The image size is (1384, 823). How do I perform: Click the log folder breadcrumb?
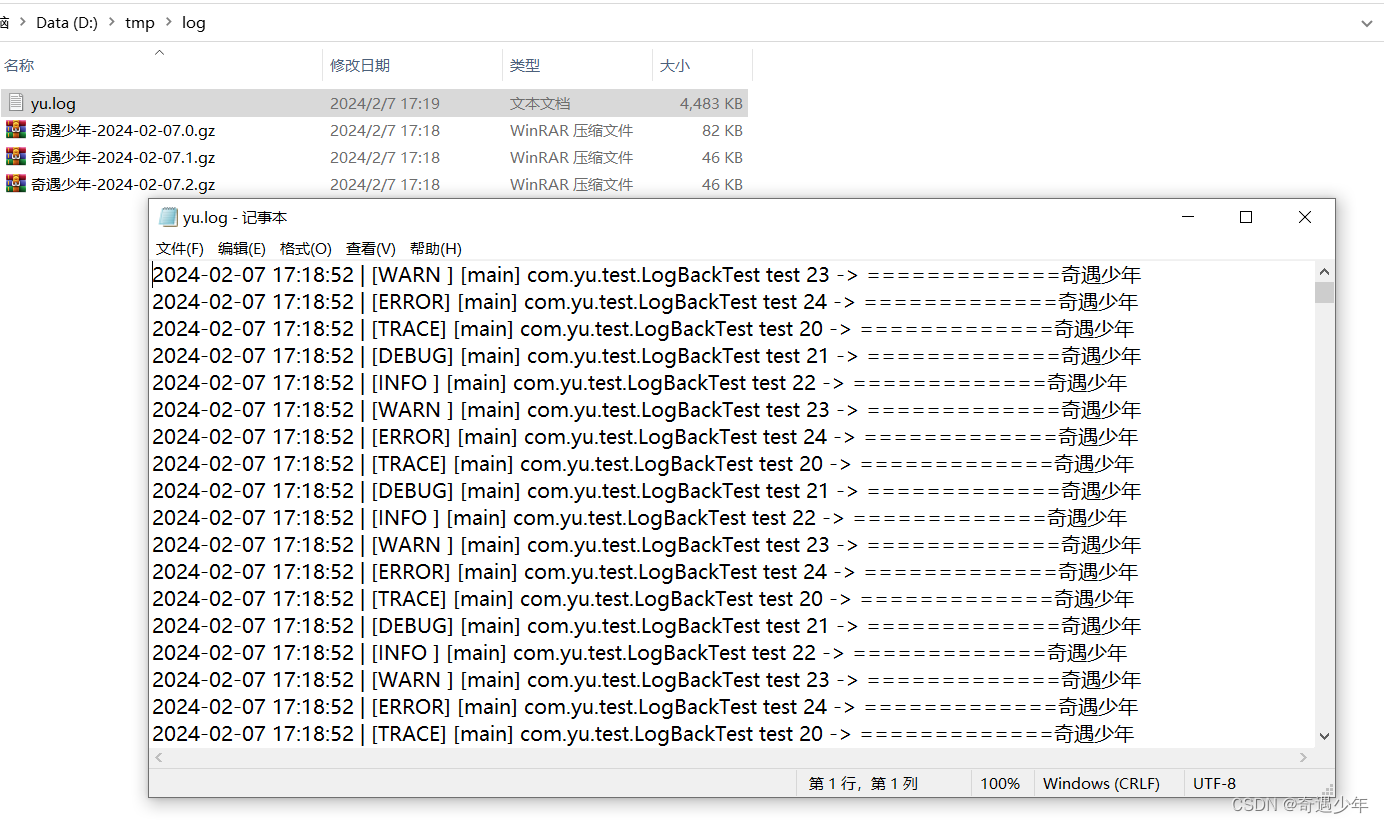(x=194, y=22)
